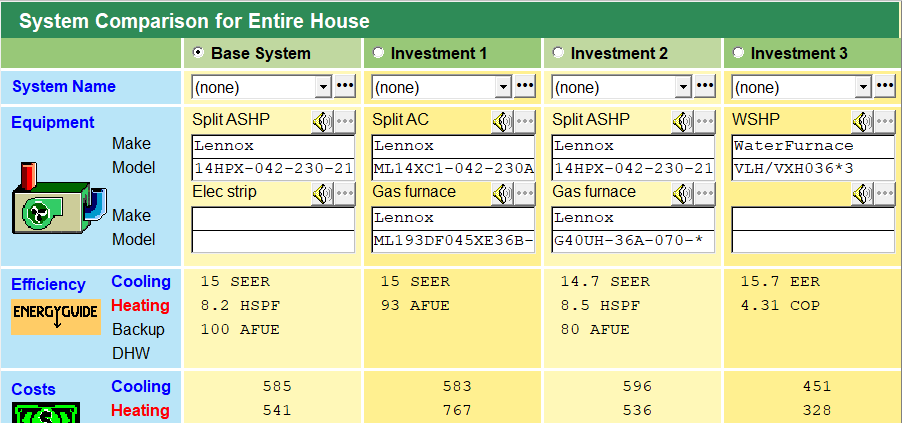Viewport: 902px width, 423px height.
Task: Click speaker icon next to Investment 1 Gas furnace
Action: 502,193
